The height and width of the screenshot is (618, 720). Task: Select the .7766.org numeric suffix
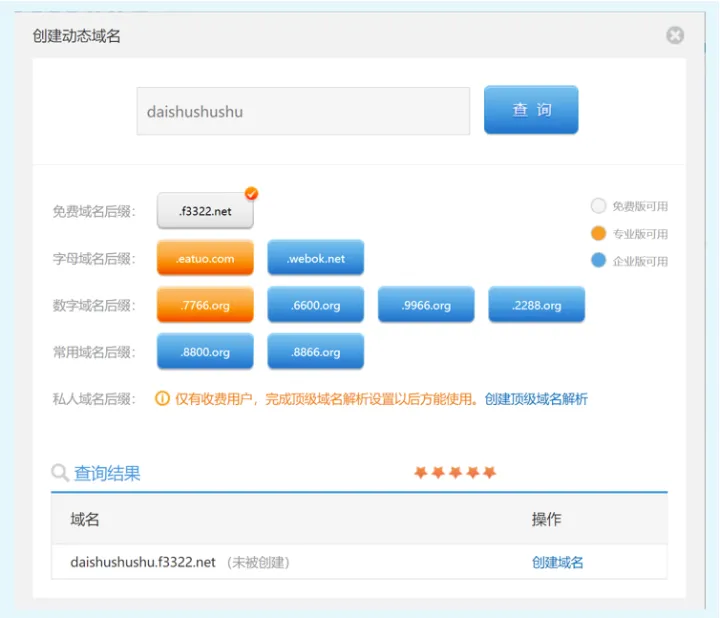tap(205, 305)
